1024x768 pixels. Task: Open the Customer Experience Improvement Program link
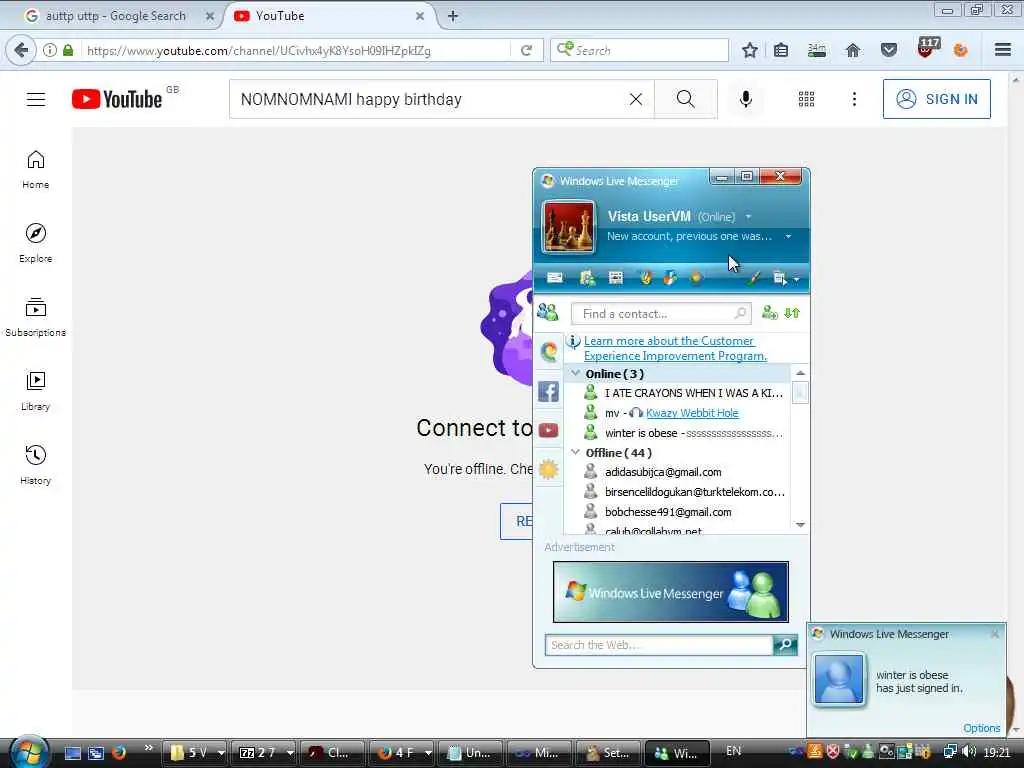coord(675,348)
